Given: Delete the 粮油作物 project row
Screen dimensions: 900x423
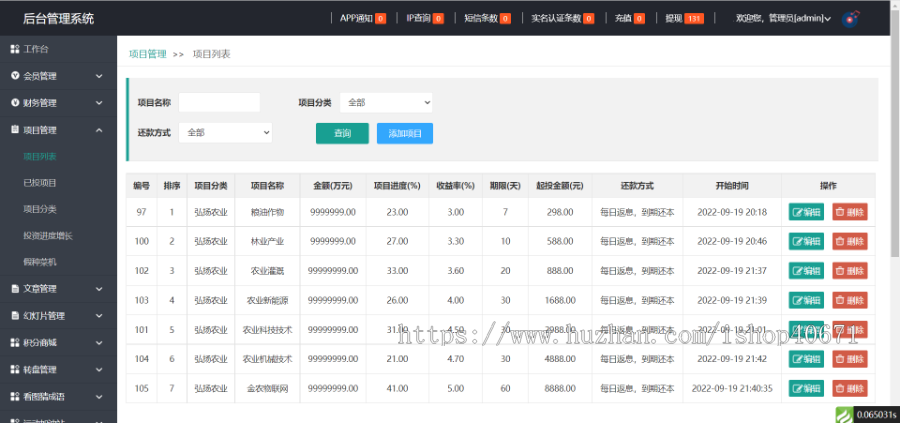Looking at the screenshot, I should pyautogui.click(x=849, y=212).
